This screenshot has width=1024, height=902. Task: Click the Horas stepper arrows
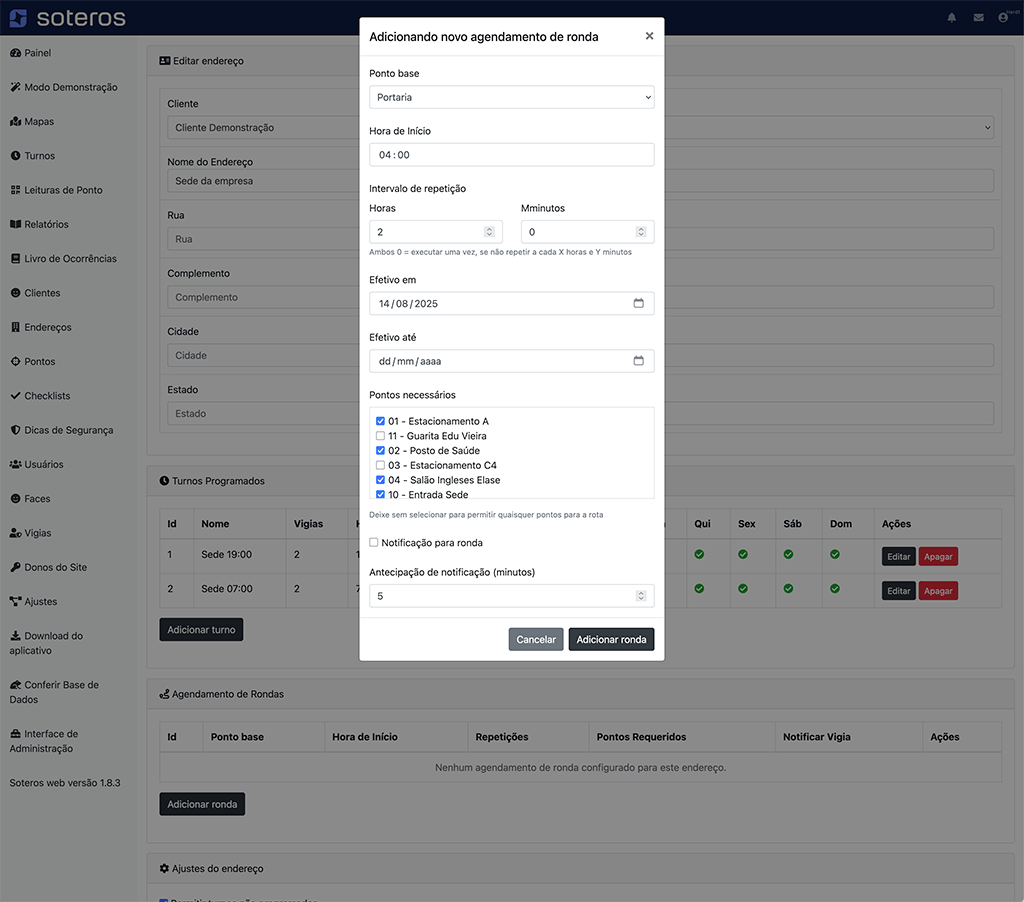489,232
